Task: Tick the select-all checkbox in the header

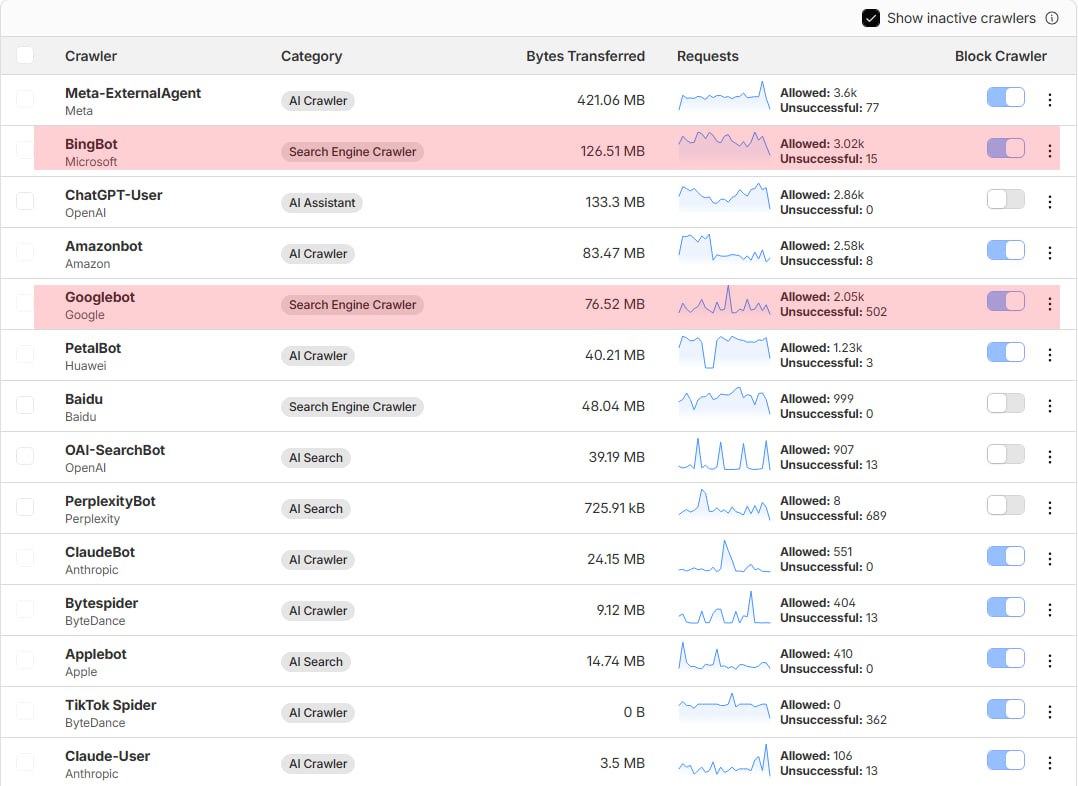Action: [x=25, y=55]
